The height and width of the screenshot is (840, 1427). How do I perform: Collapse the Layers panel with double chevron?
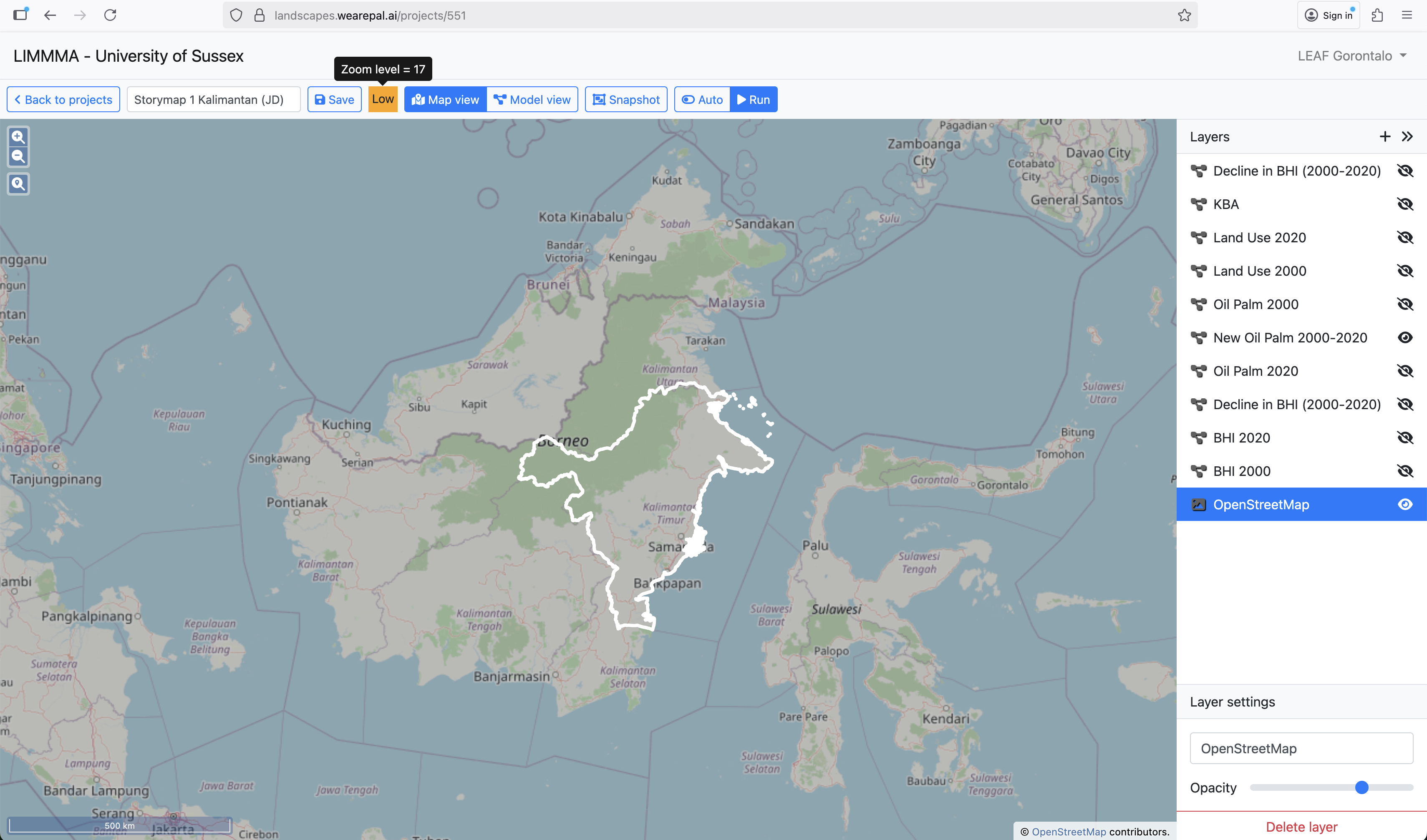coord(1407,136)
